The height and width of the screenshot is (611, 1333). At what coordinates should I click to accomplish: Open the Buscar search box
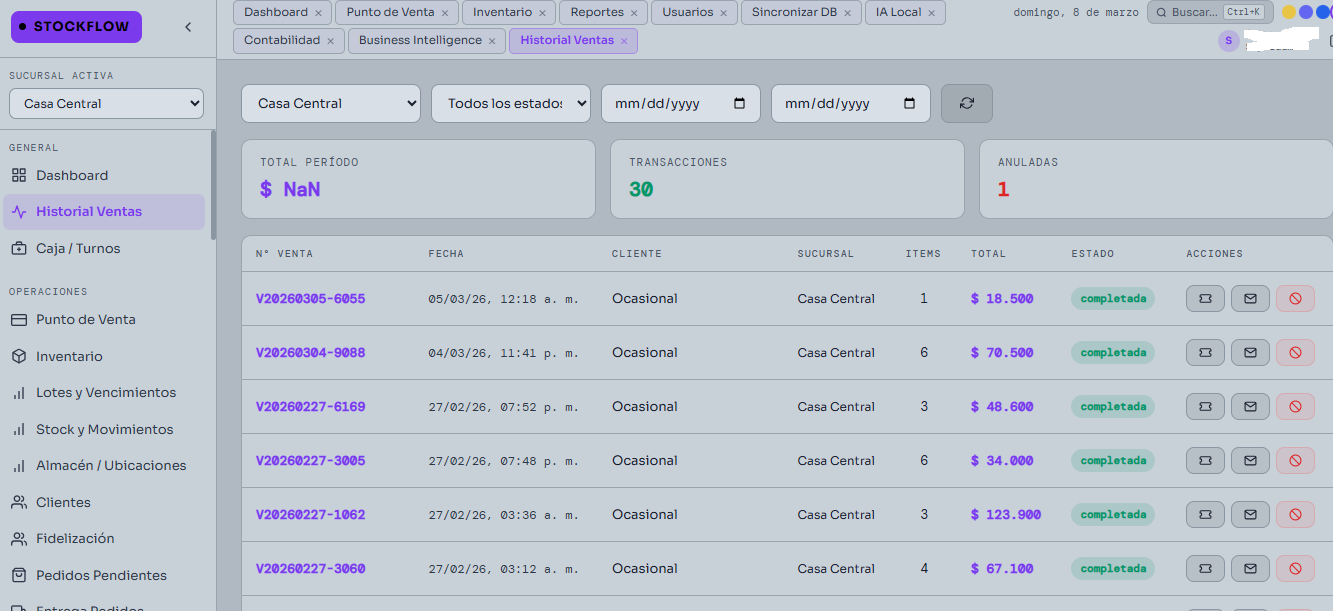(1209, 12)
